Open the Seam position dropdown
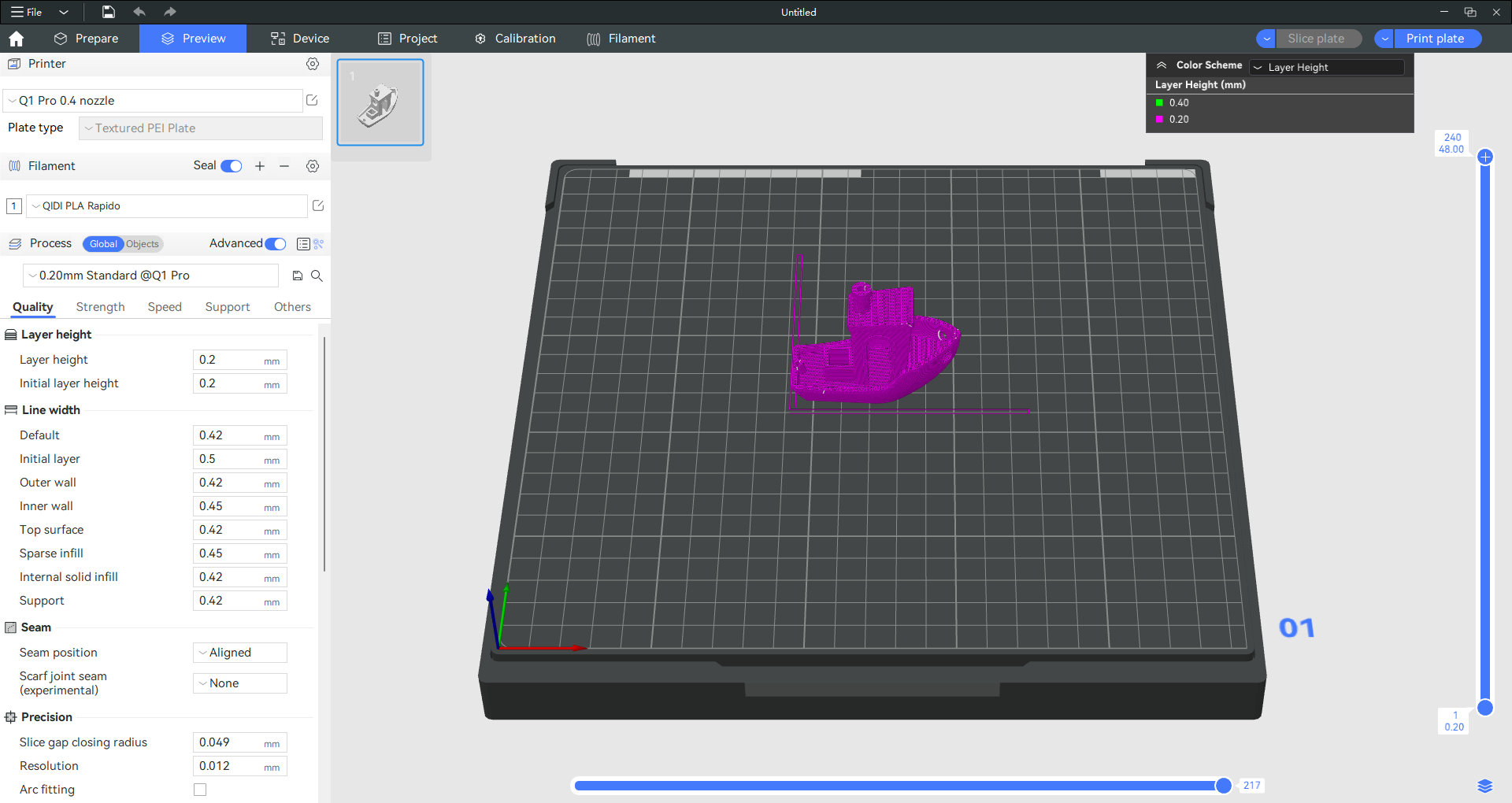 click(x=240, y=653)
